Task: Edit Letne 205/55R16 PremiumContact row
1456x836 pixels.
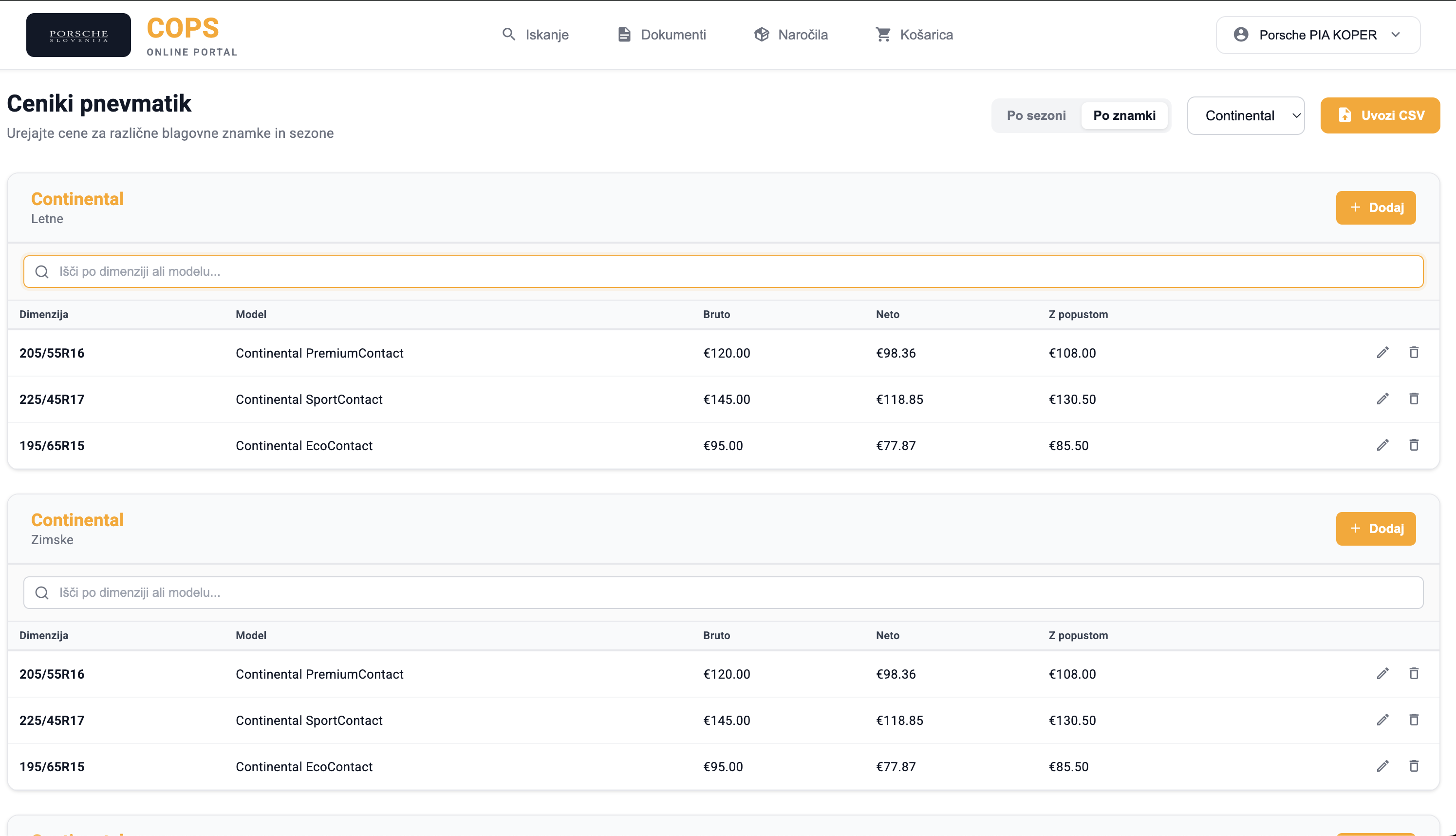Action: 1382,353
